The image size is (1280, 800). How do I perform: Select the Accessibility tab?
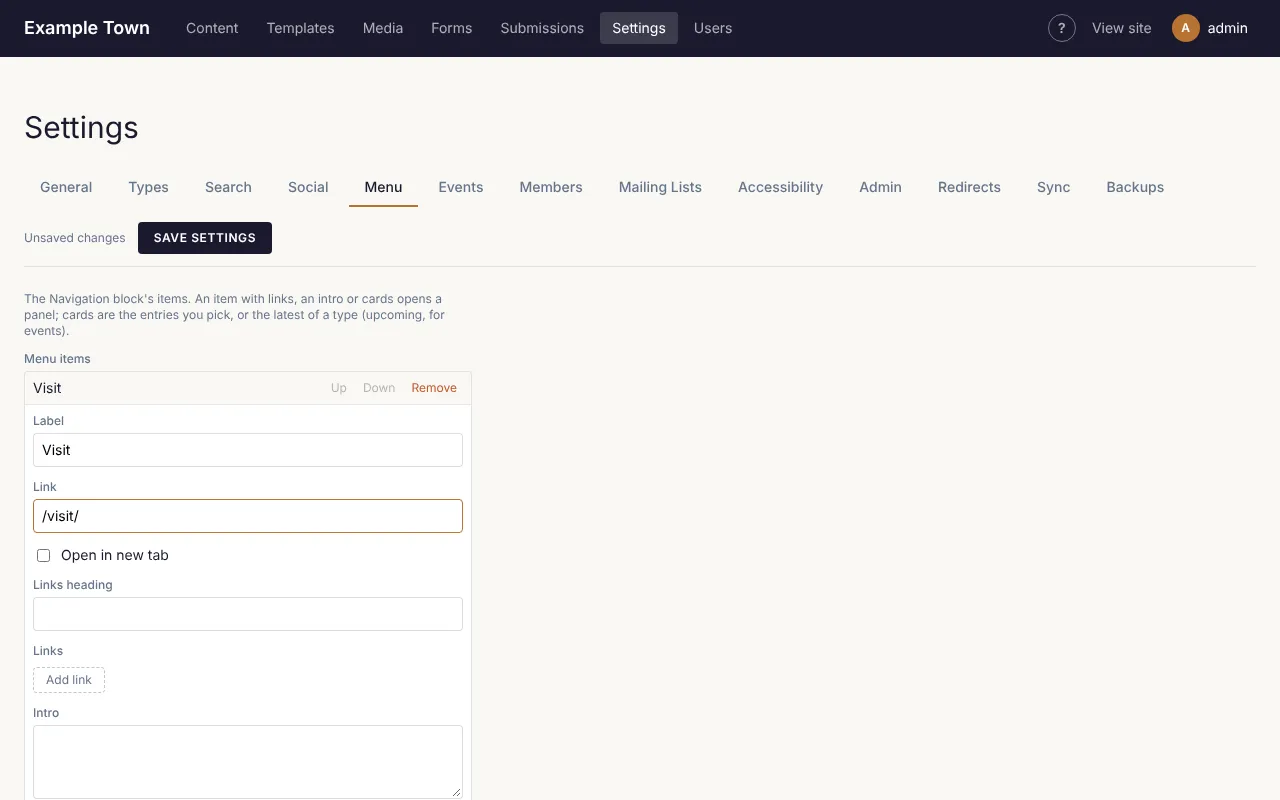point(780,187)
